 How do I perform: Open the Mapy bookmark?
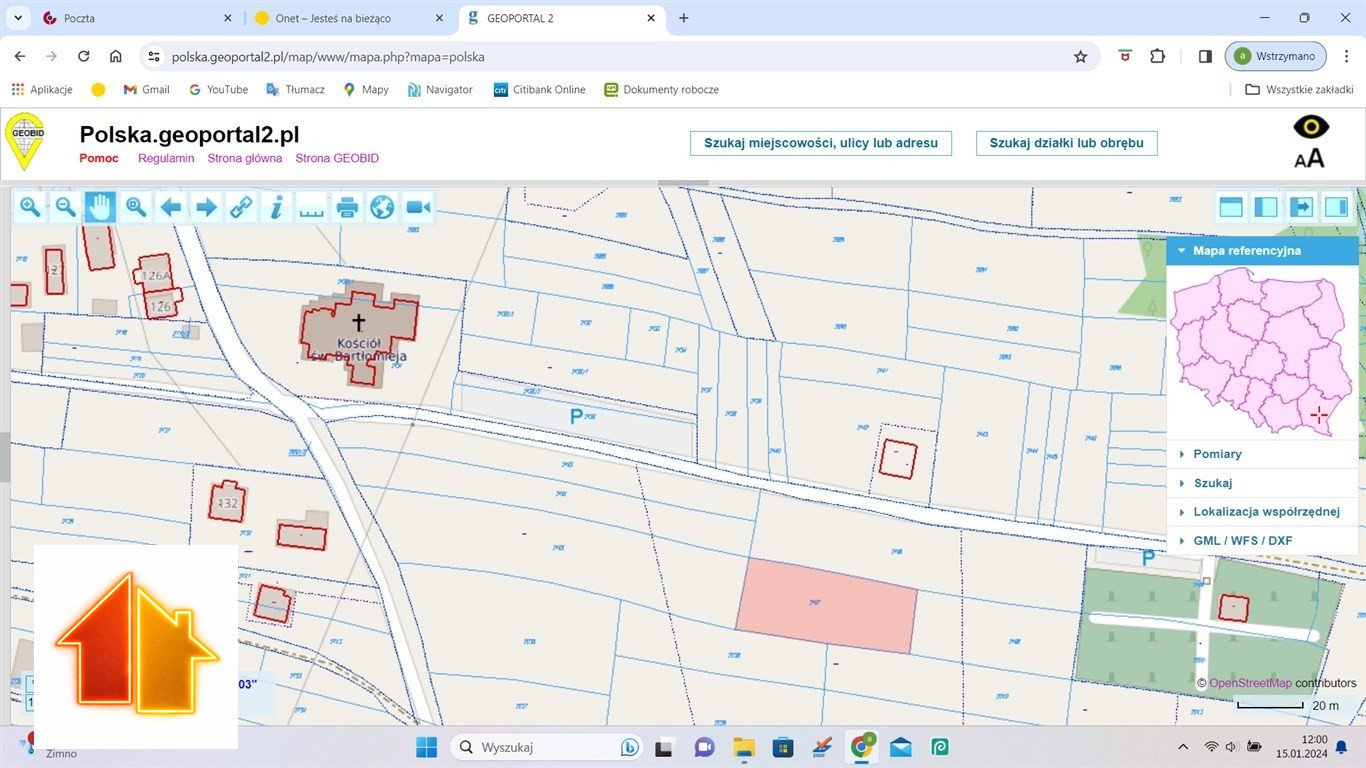[366, 89]
